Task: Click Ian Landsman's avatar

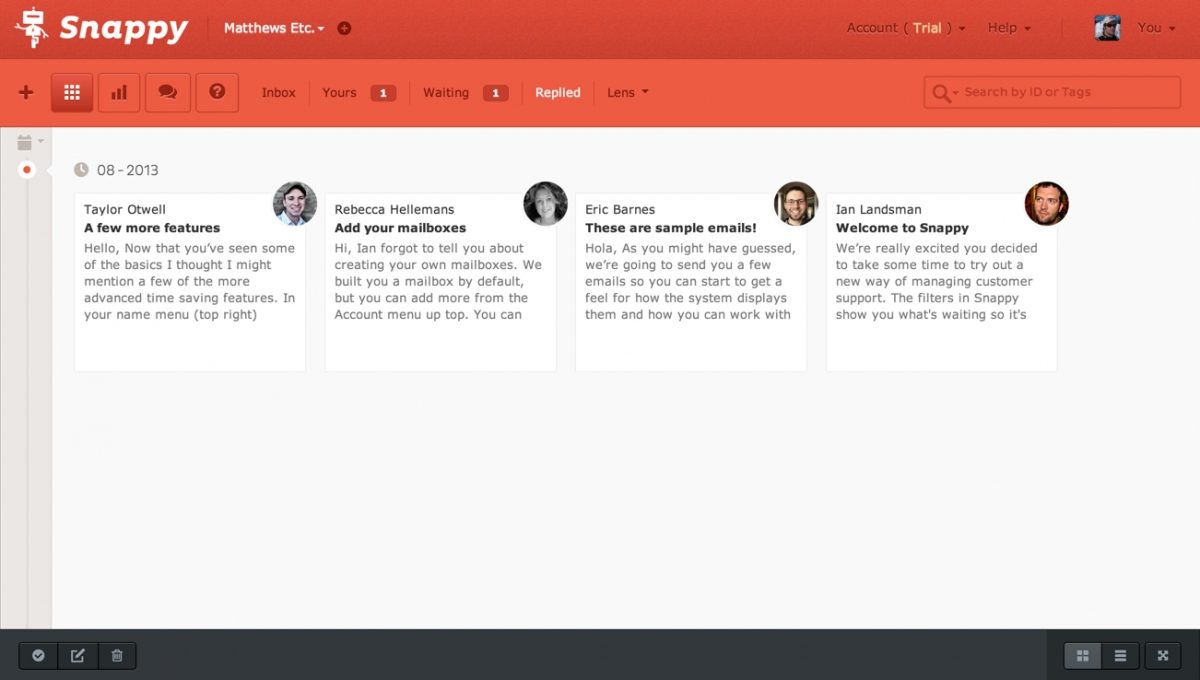Action: 1047,204
